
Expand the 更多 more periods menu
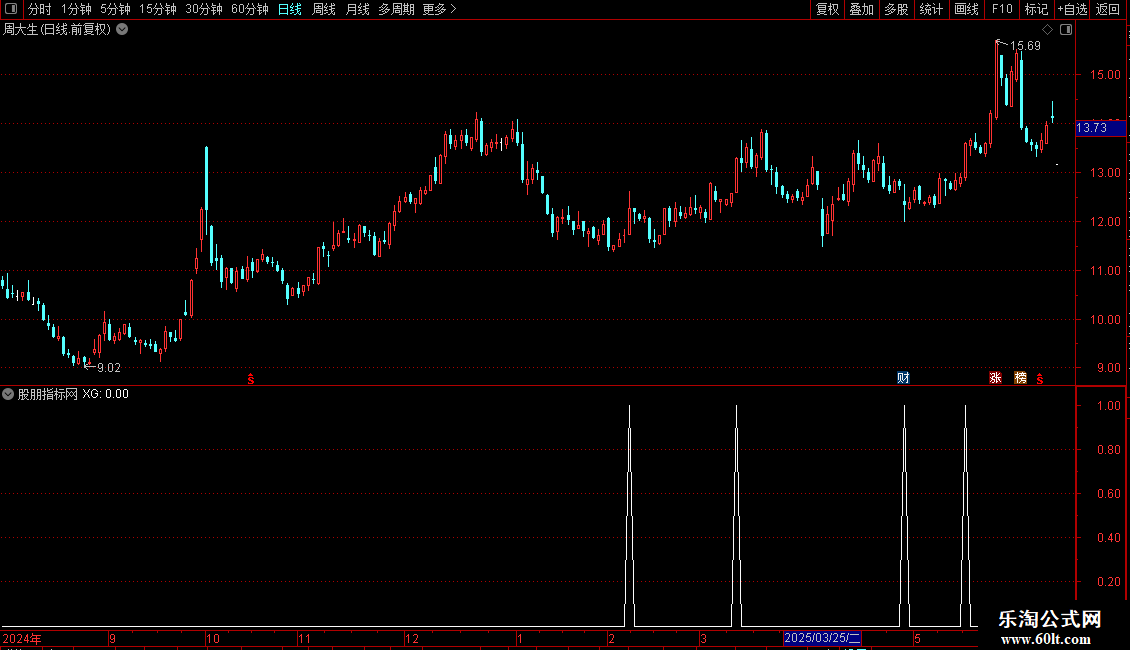tap(439, 9)
